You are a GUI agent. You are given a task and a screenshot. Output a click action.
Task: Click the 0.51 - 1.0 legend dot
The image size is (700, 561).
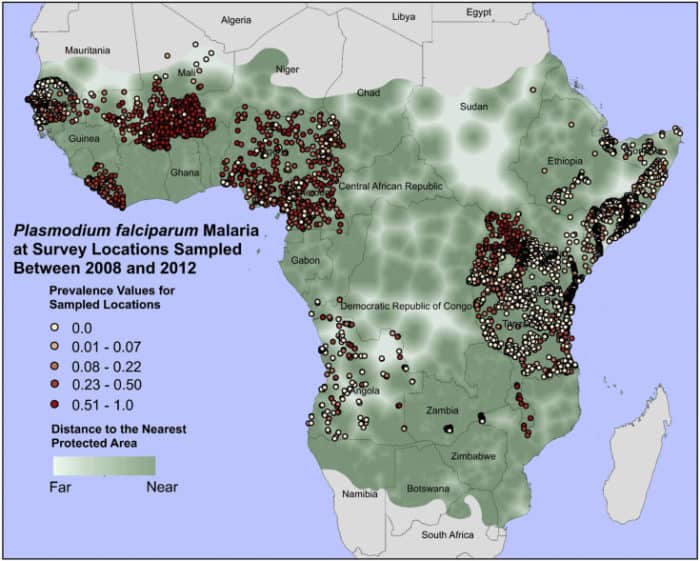point(54,404)
